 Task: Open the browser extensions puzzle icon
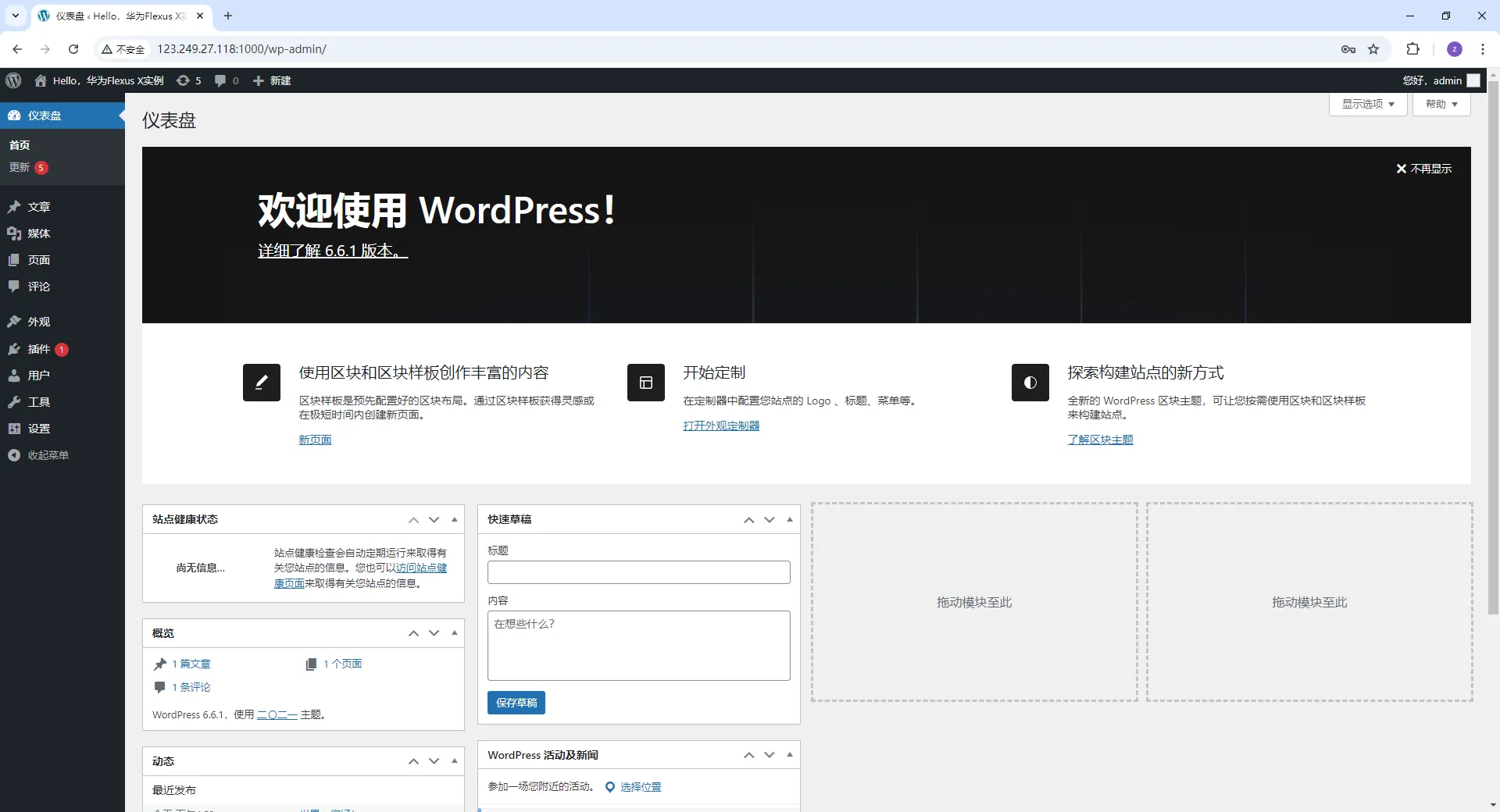click(x=1412, y=49)
